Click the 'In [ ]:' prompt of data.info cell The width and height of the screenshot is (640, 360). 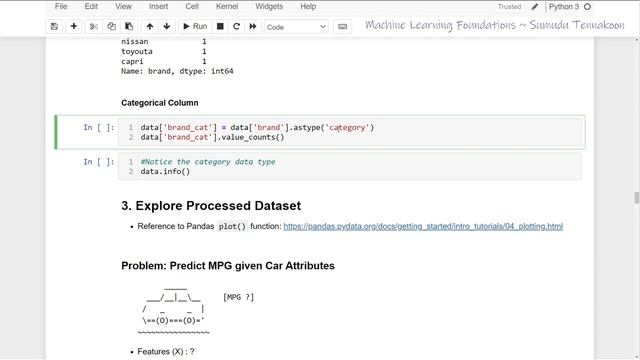(x=99, y=162)
